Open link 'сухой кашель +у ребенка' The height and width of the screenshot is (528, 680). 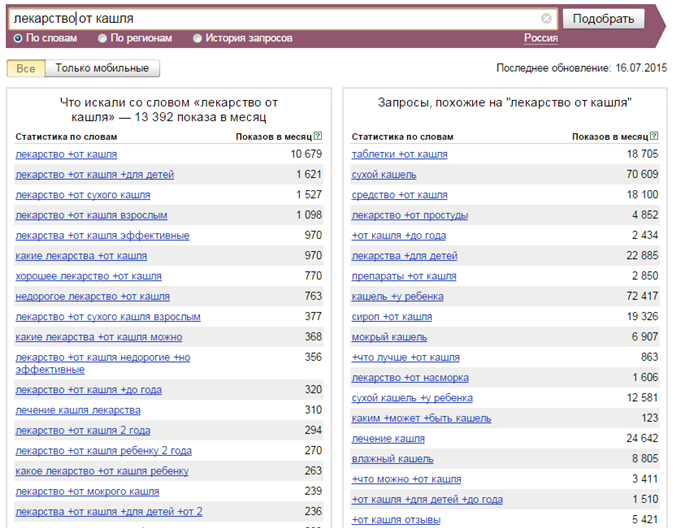coord(412,398)
